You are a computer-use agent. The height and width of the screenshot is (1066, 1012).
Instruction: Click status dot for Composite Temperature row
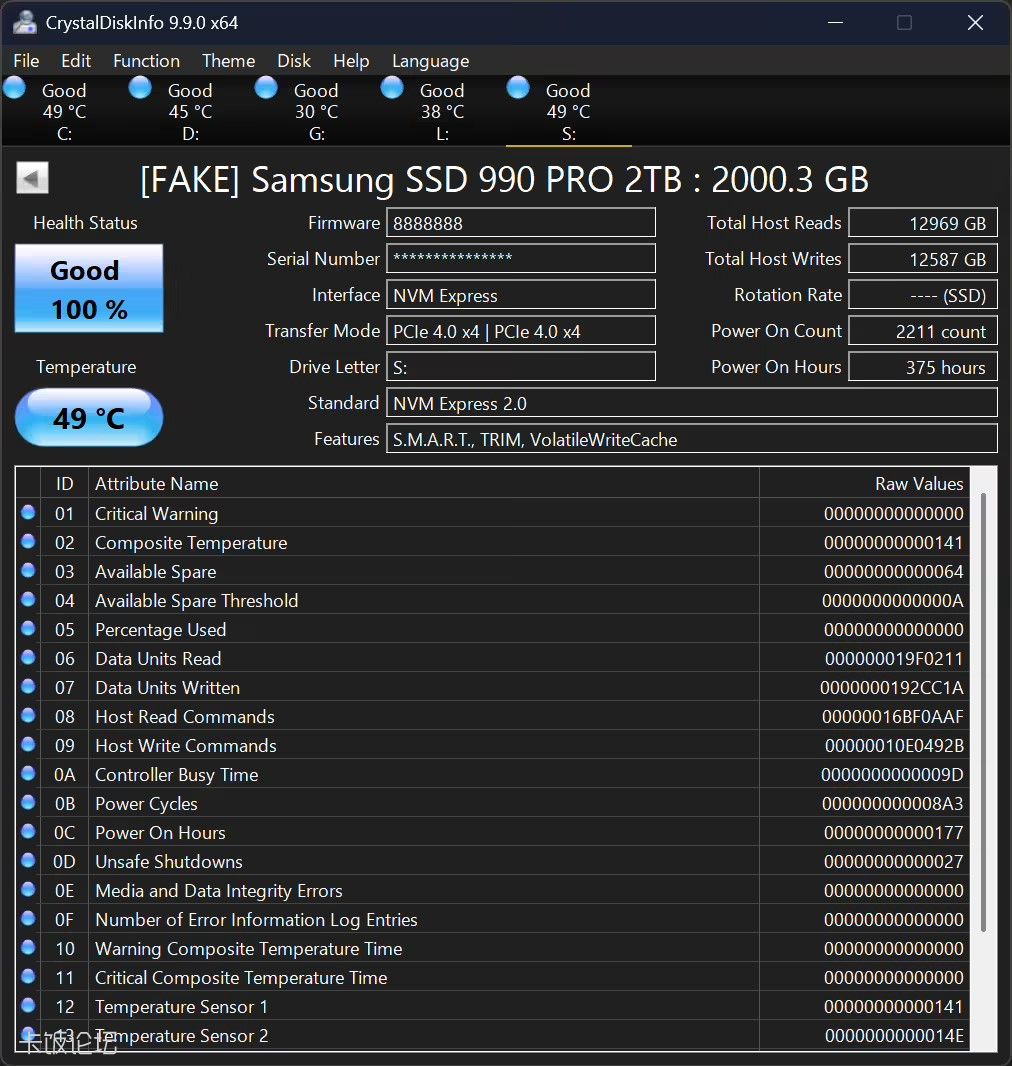[28, 541]
